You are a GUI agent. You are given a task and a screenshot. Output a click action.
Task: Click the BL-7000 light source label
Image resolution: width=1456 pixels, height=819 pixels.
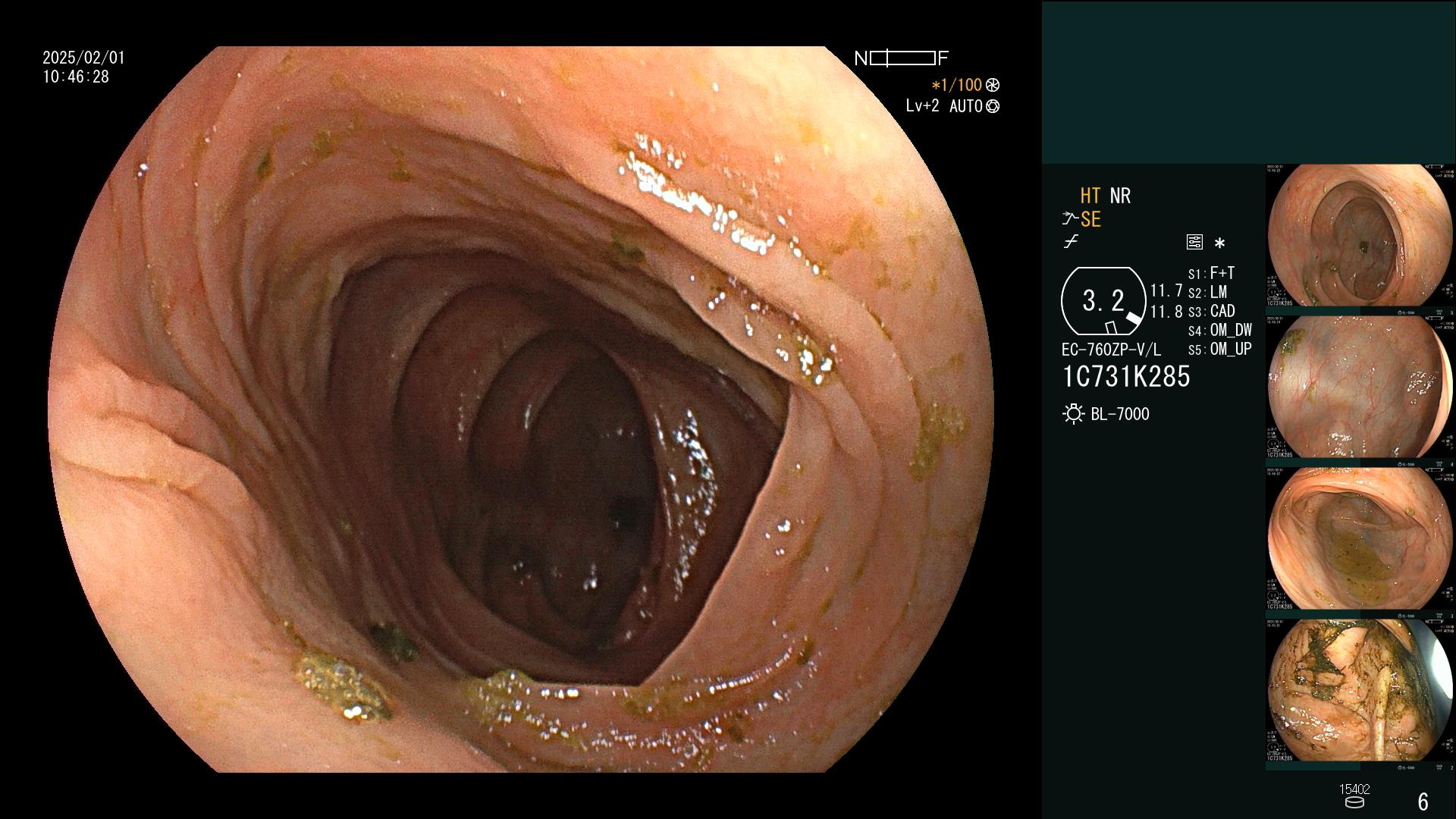click(x=1120, y=414)
